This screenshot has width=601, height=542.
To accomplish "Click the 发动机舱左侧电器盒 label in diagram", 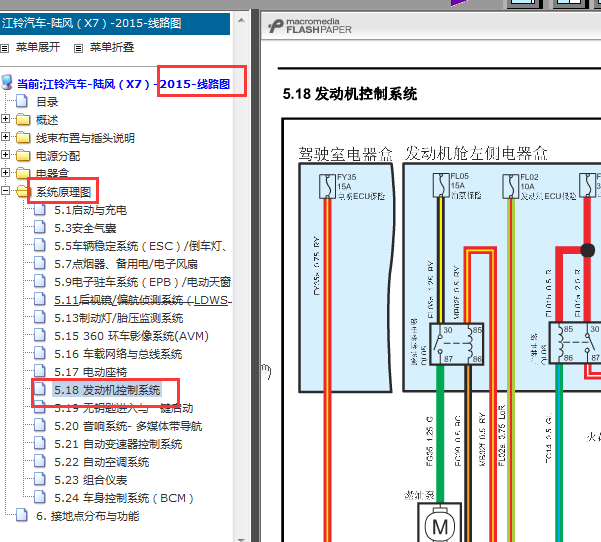I will [x=476, y=153].
